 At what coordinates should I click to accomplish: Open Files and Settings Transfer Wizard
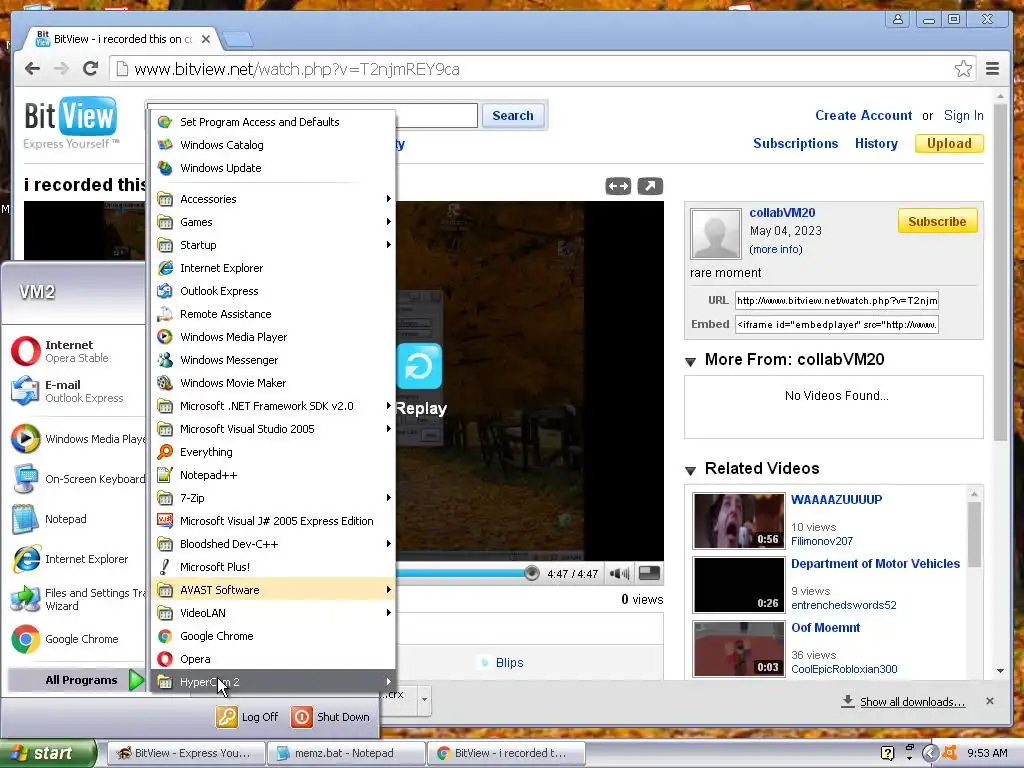click(75, 599)
